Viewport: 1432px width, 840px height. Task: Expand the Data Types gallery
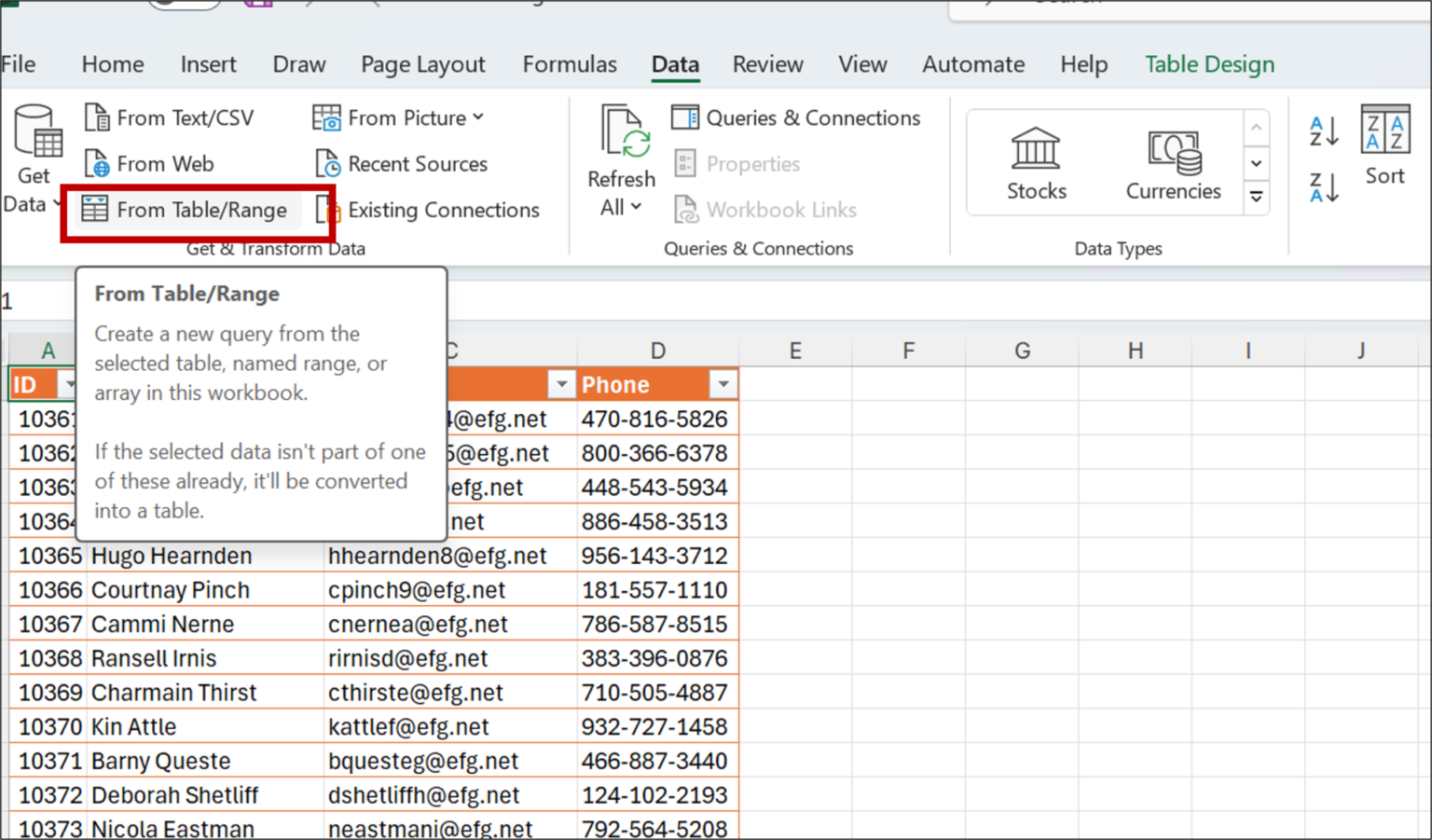tap(1256, 197)
